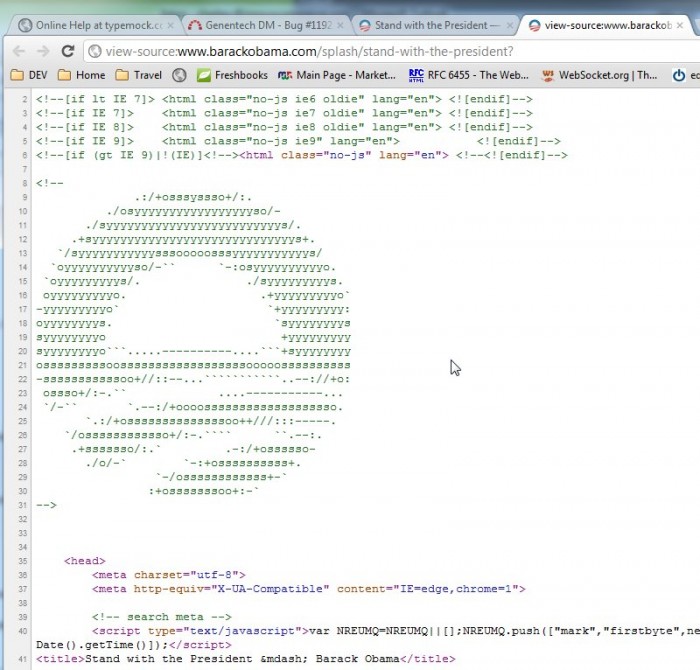This screenshot has width=700, height=670.
Task: Click the [if IE 9] comment line
Action: pos(298,141)
